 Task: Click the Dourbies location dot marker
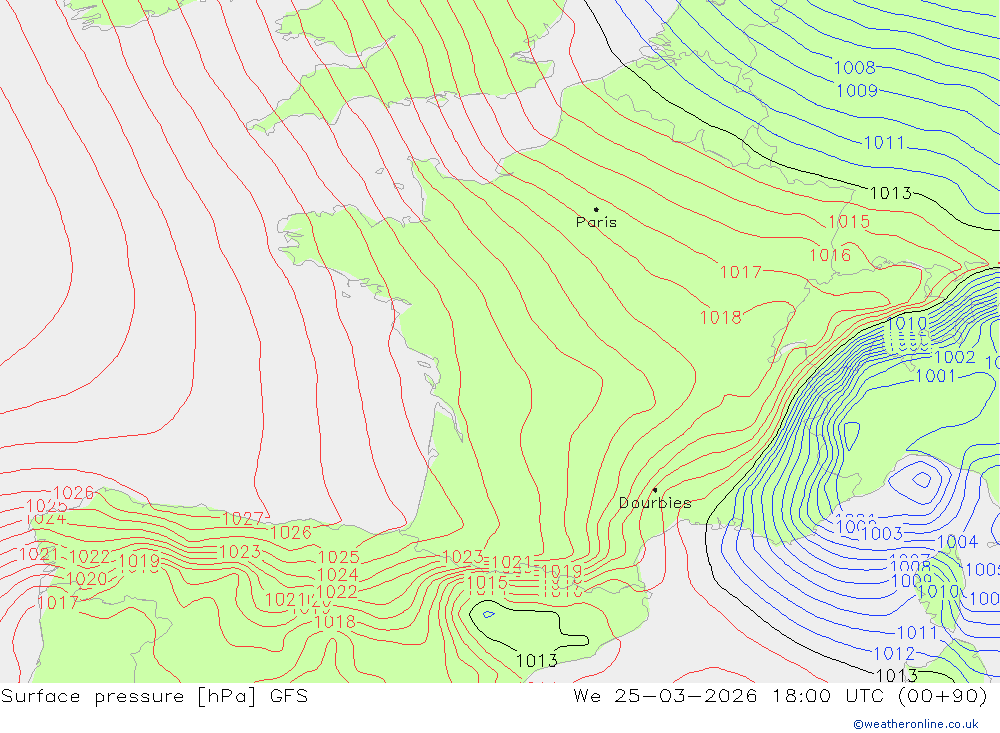pyautogui.click(x=655, y=490)
